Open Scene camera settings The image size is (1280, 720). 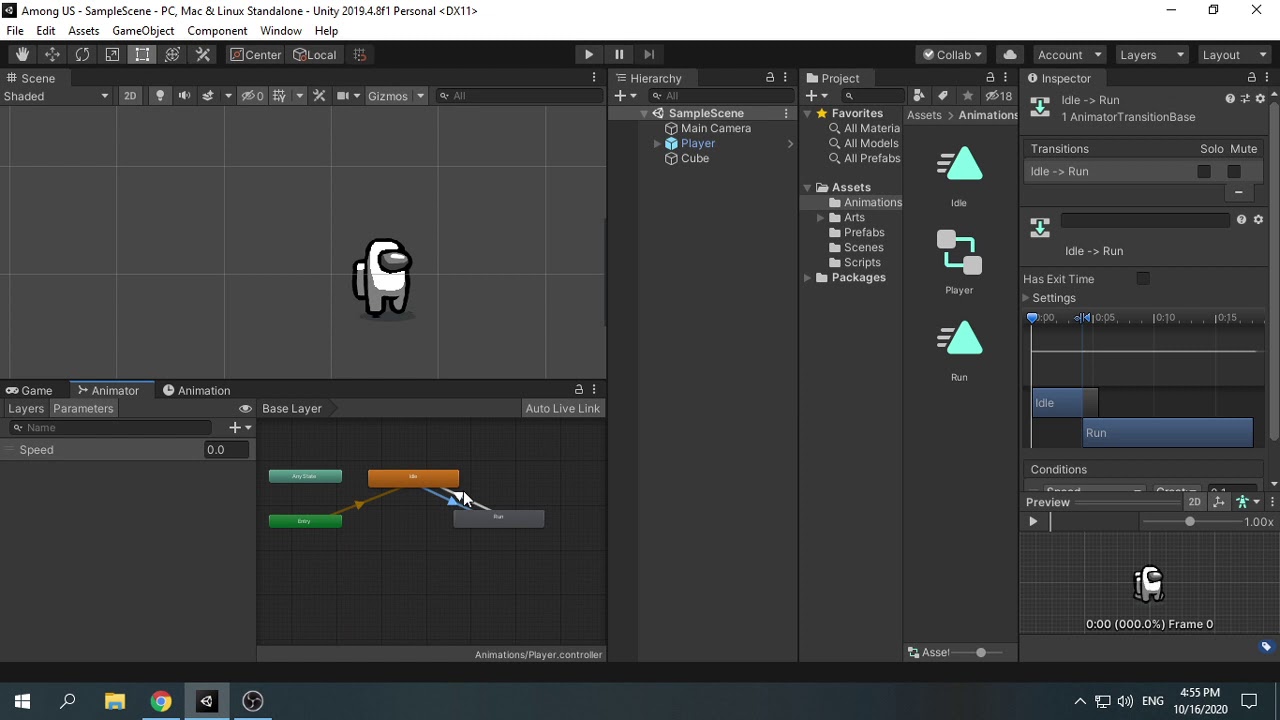tap(343, 96)
